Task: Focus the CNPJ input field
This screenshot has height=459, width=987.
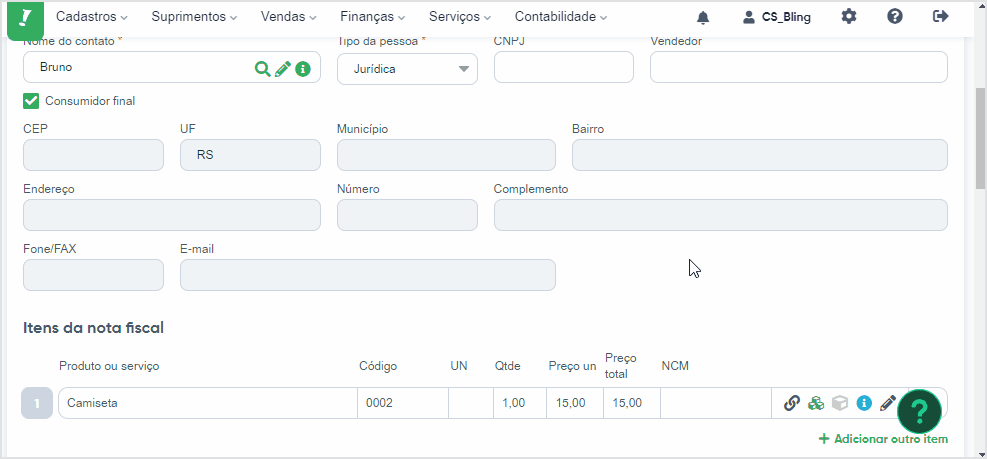Action: (x=563, y=67)
